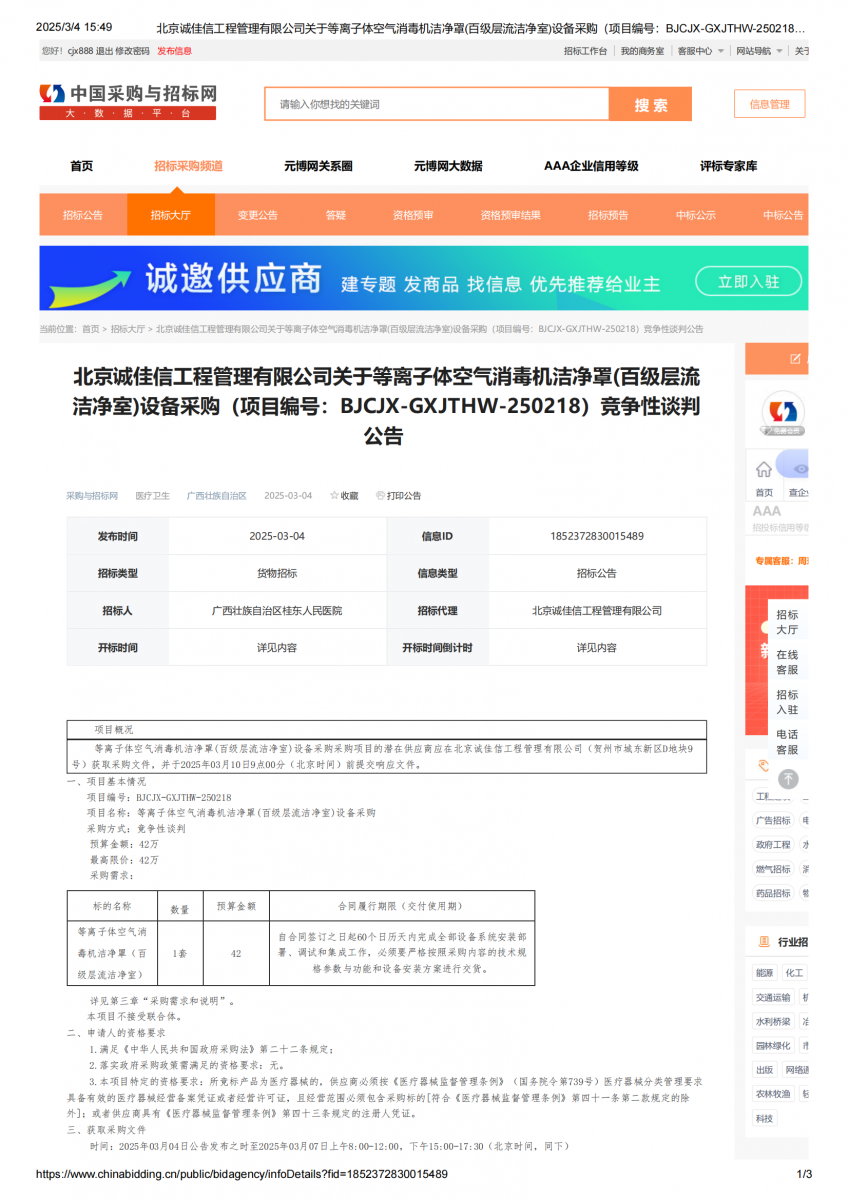The image size is (848, 1200).
Task: Click the 交通运输 industry tag
Action: click(773, 997)
